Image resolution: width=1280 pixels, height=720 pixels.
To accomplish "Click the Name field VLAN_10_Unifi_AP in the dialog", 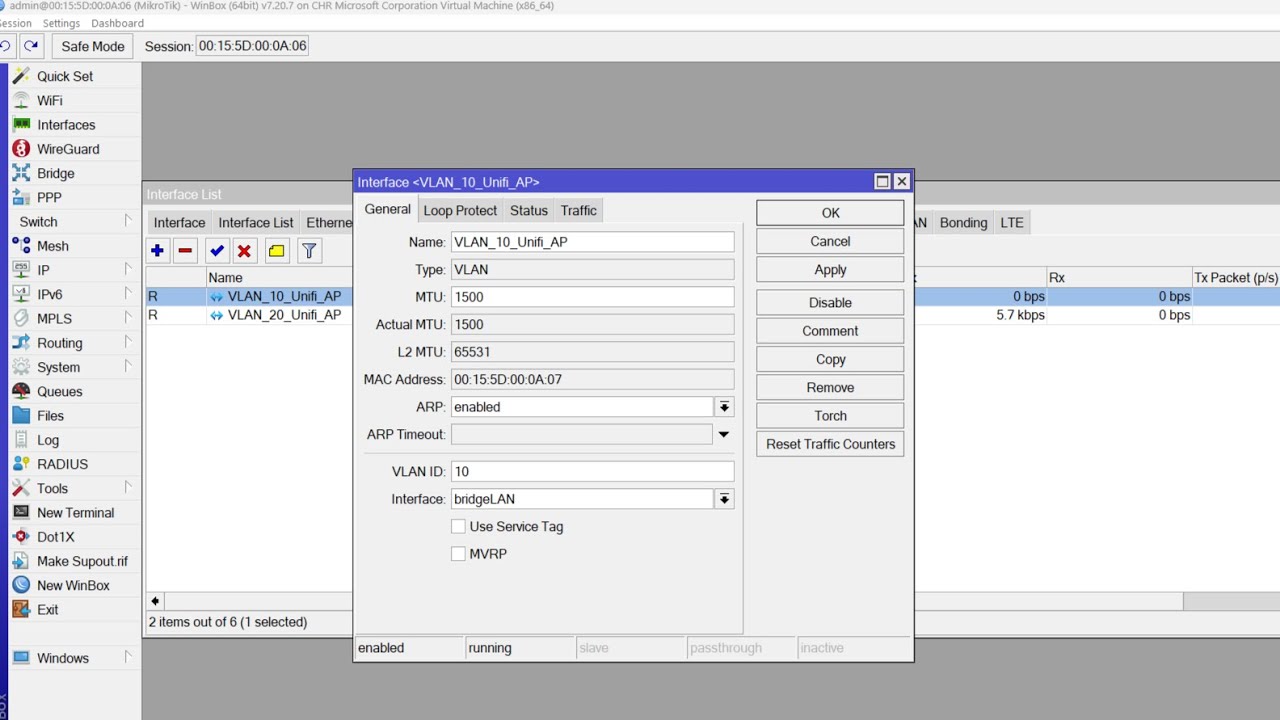I will (592, 242).
